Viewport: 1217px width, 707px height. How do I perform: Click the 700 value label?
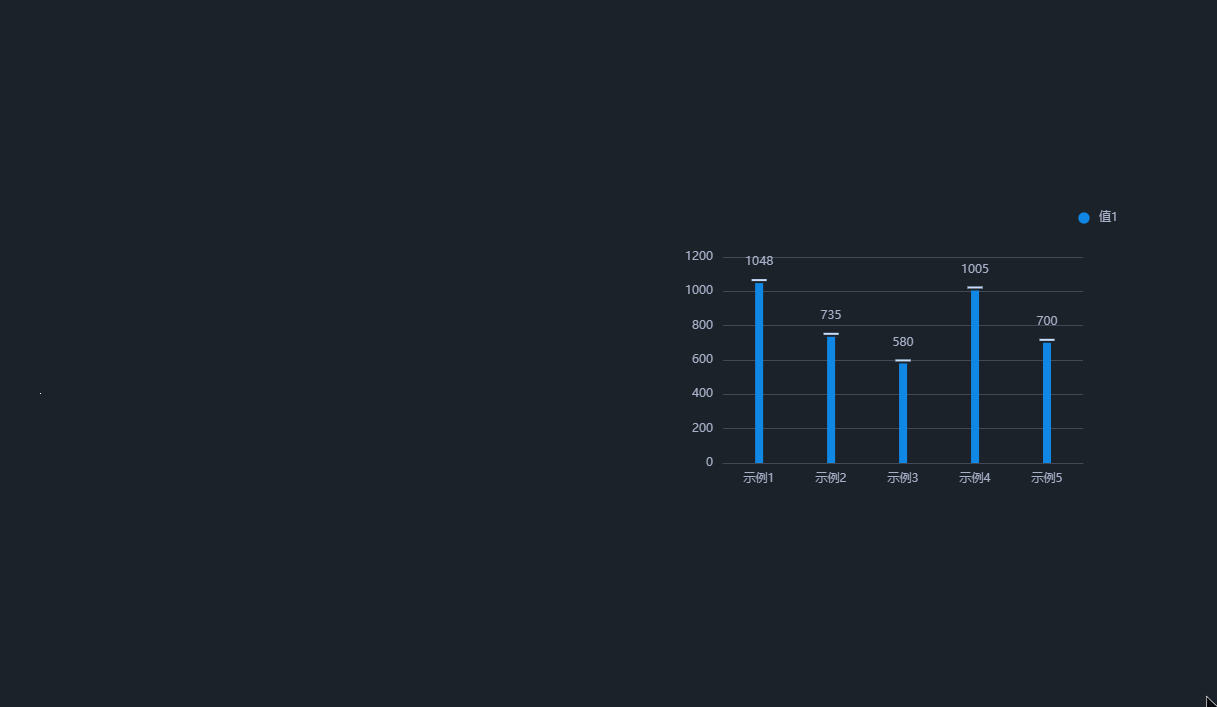tap(1047, 321)
